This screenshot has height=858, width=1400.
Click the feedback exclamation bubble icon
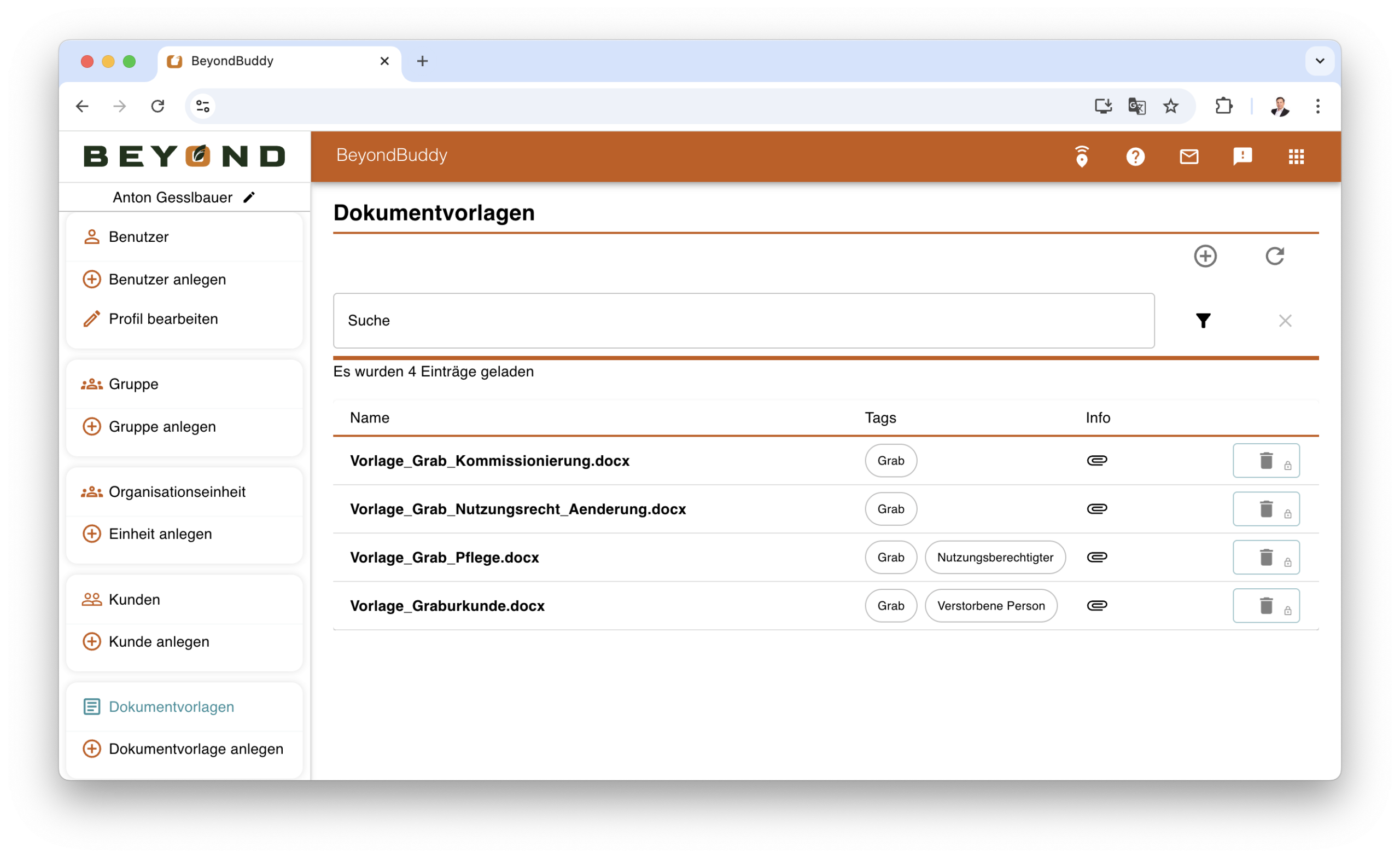point(1242,156)
